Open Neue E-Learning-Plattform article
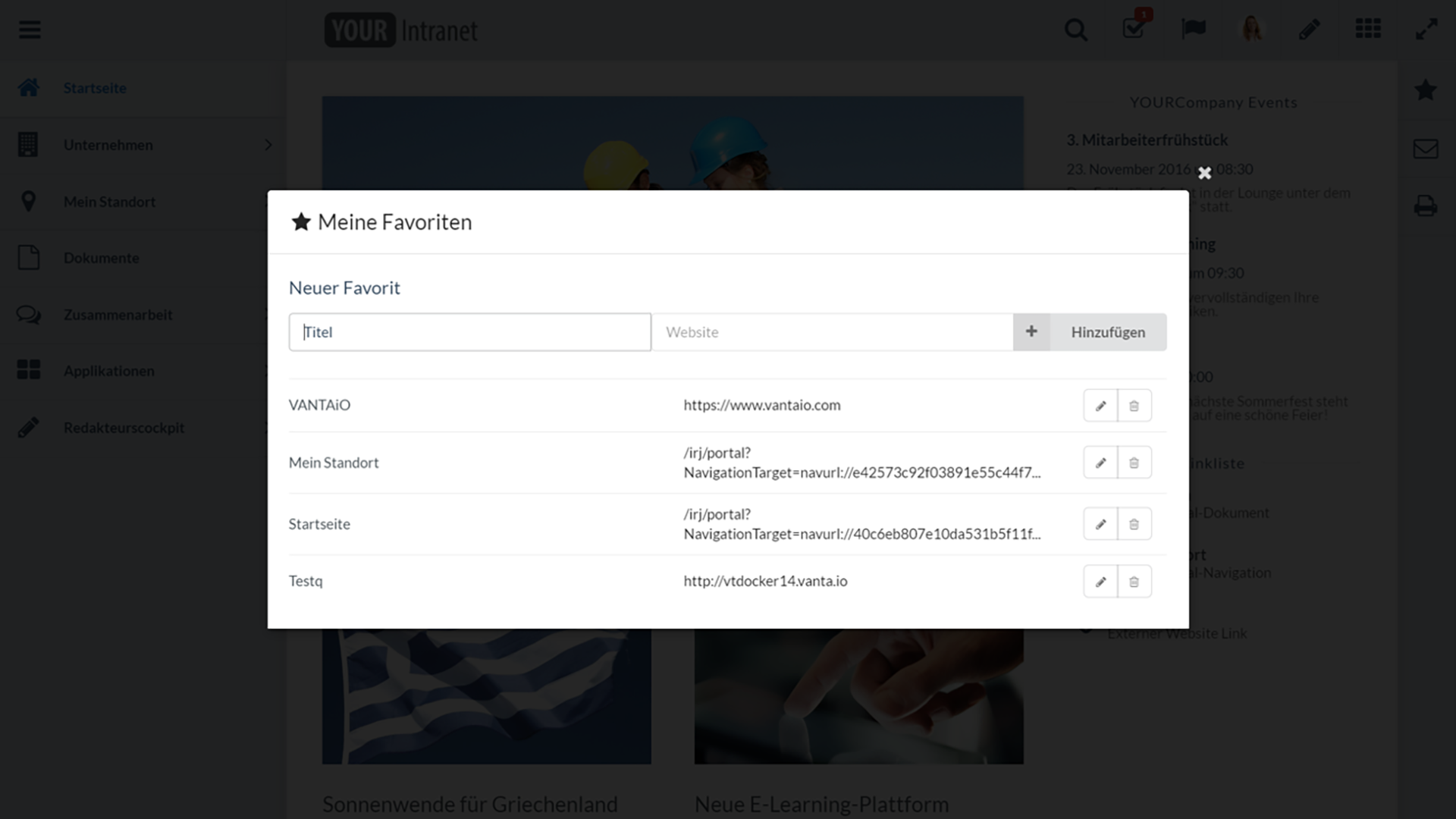 click(821, 804)
